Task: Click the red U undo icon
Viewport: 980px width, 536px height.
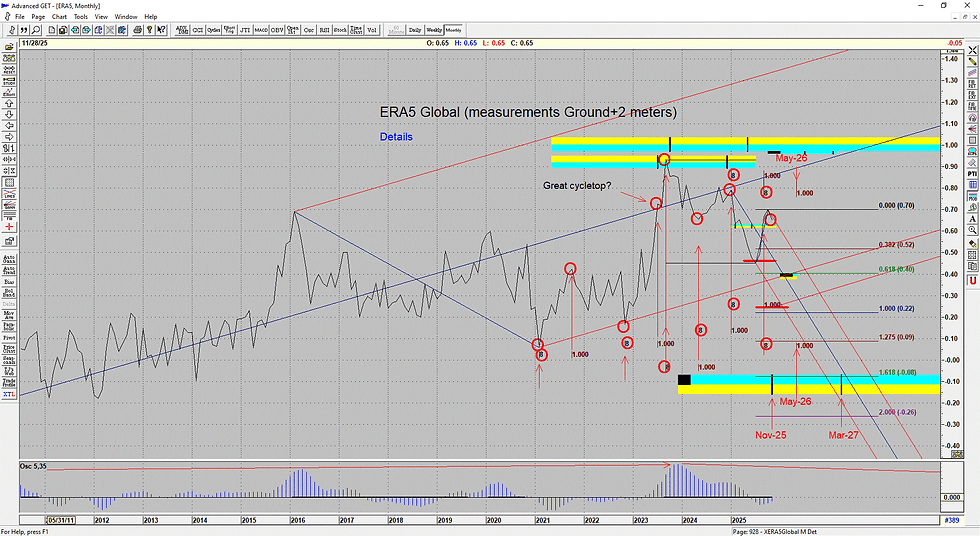Action: pos(972,282)
